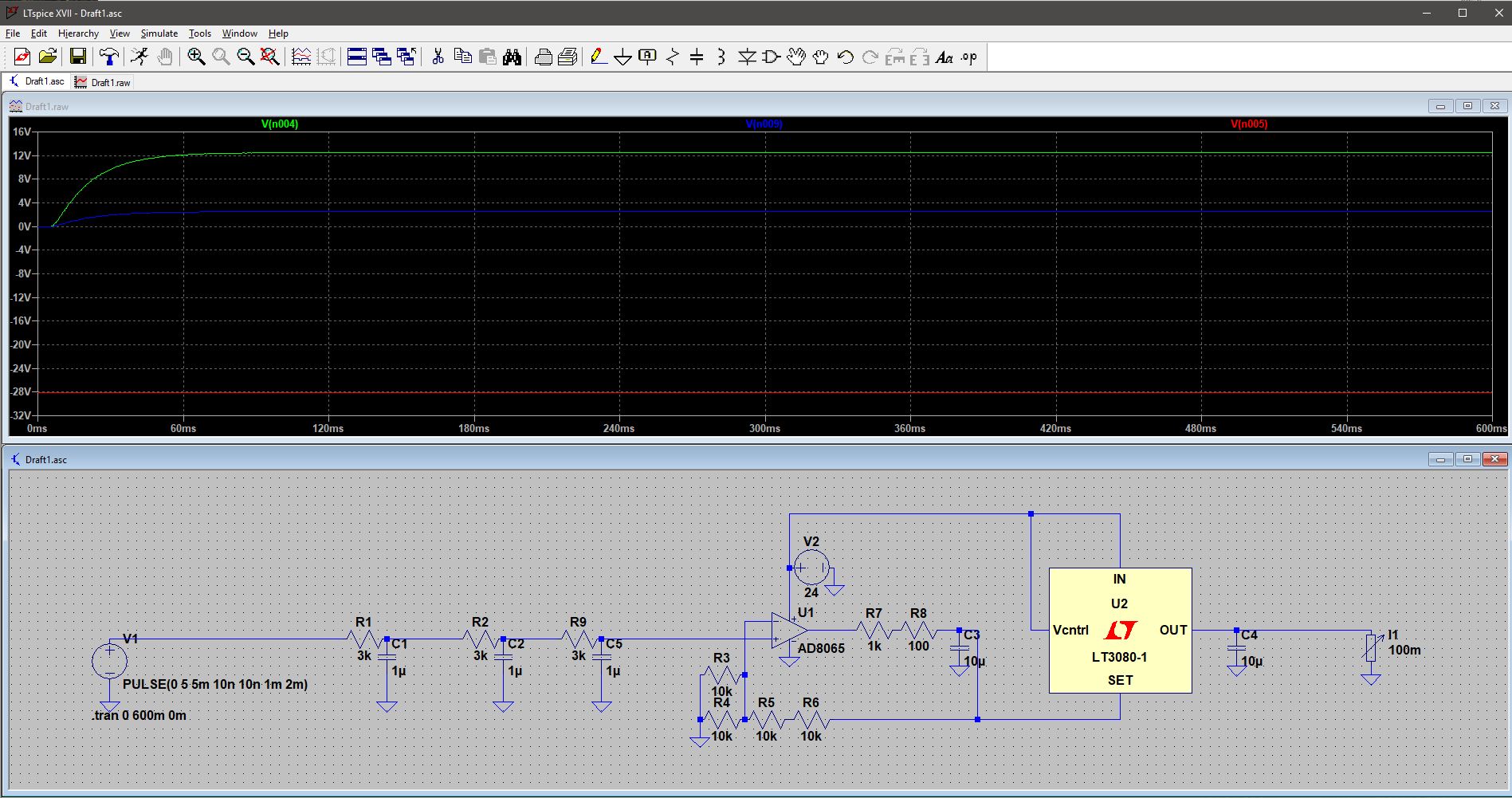Zoom out with the minus magnifier
This screenshot has width=1512, height=798.
245,57
